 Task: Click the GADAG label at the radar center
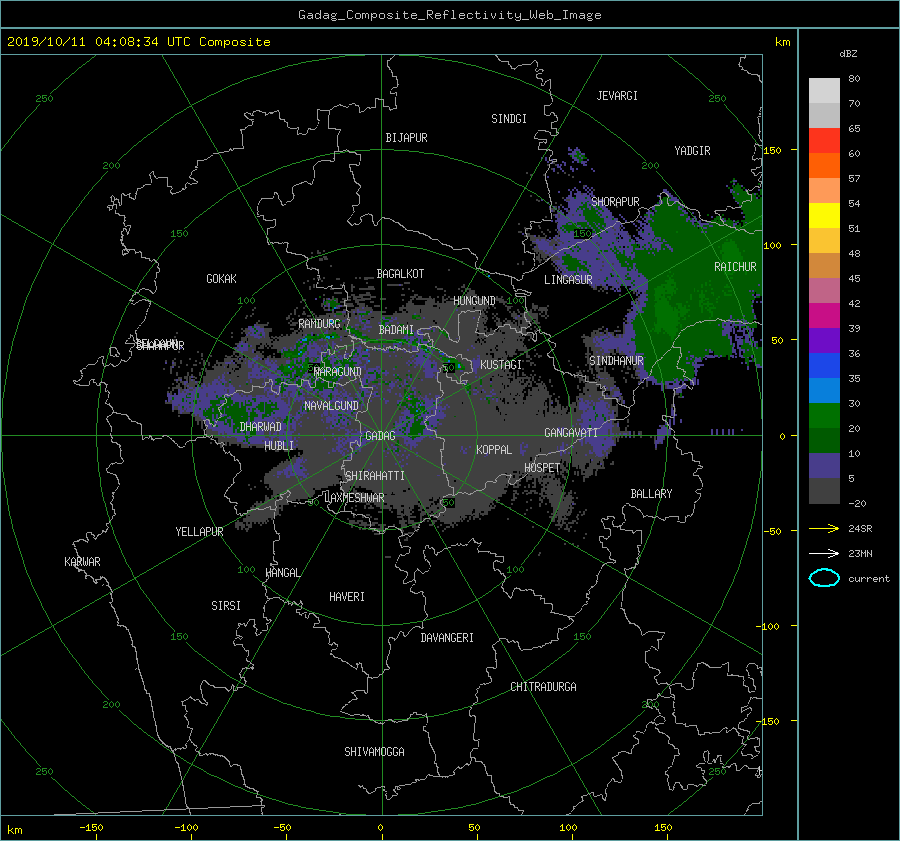click(380, 436)
